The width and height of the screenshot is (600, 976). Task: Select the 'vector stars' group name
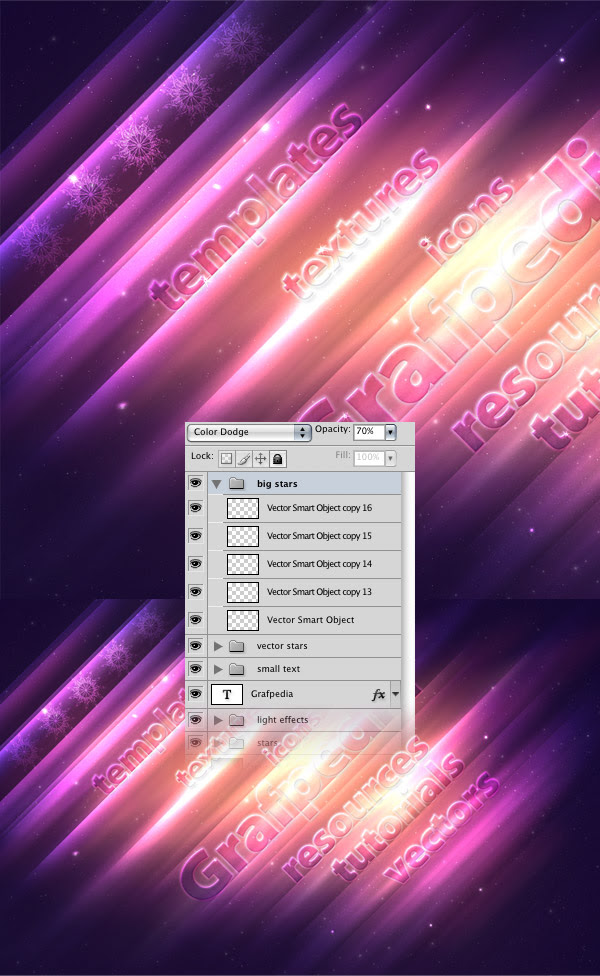coord(282,646)
